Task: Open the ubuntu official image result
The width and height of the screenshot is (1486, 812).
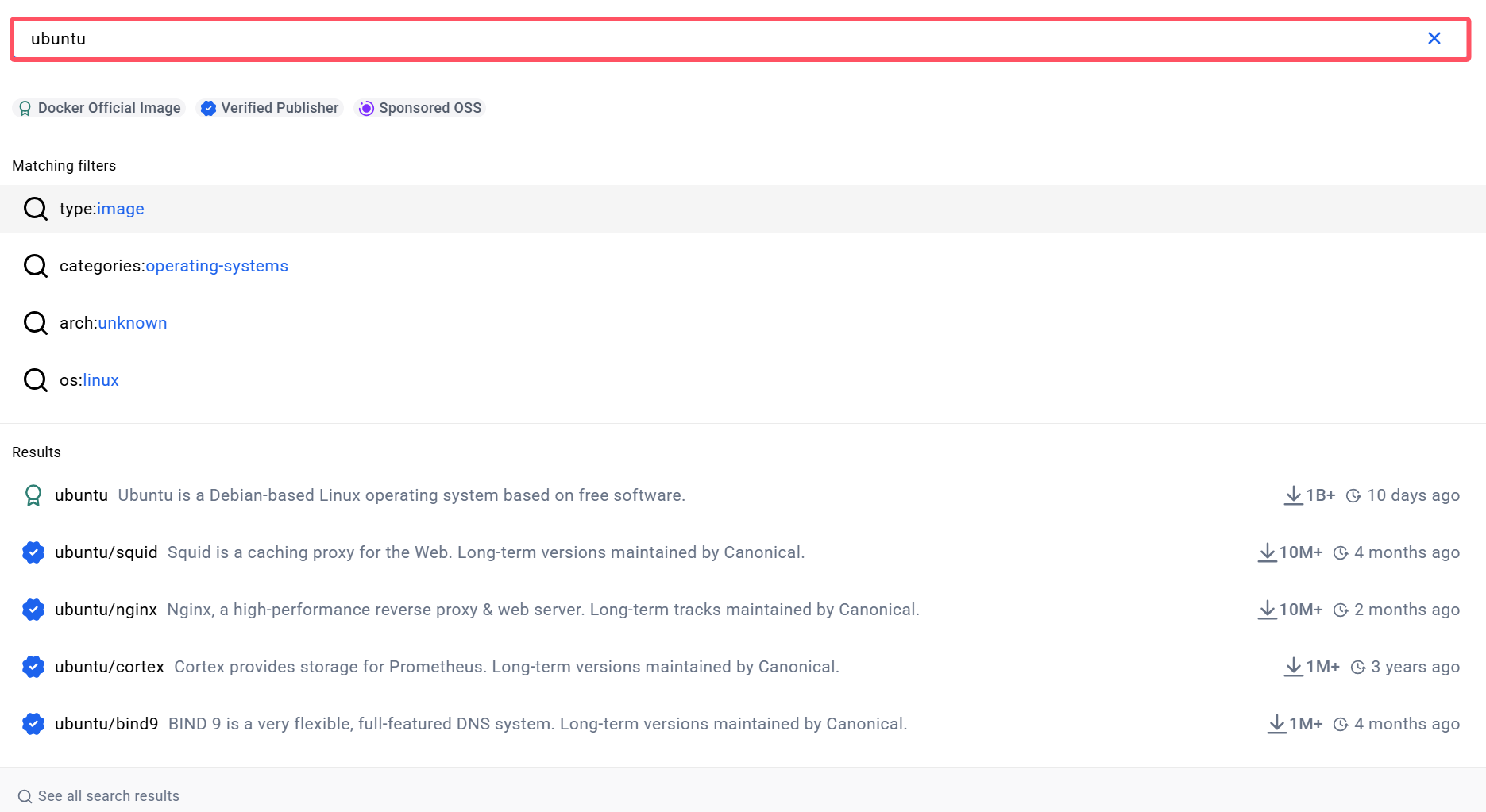Action: [x=81, y=495]
